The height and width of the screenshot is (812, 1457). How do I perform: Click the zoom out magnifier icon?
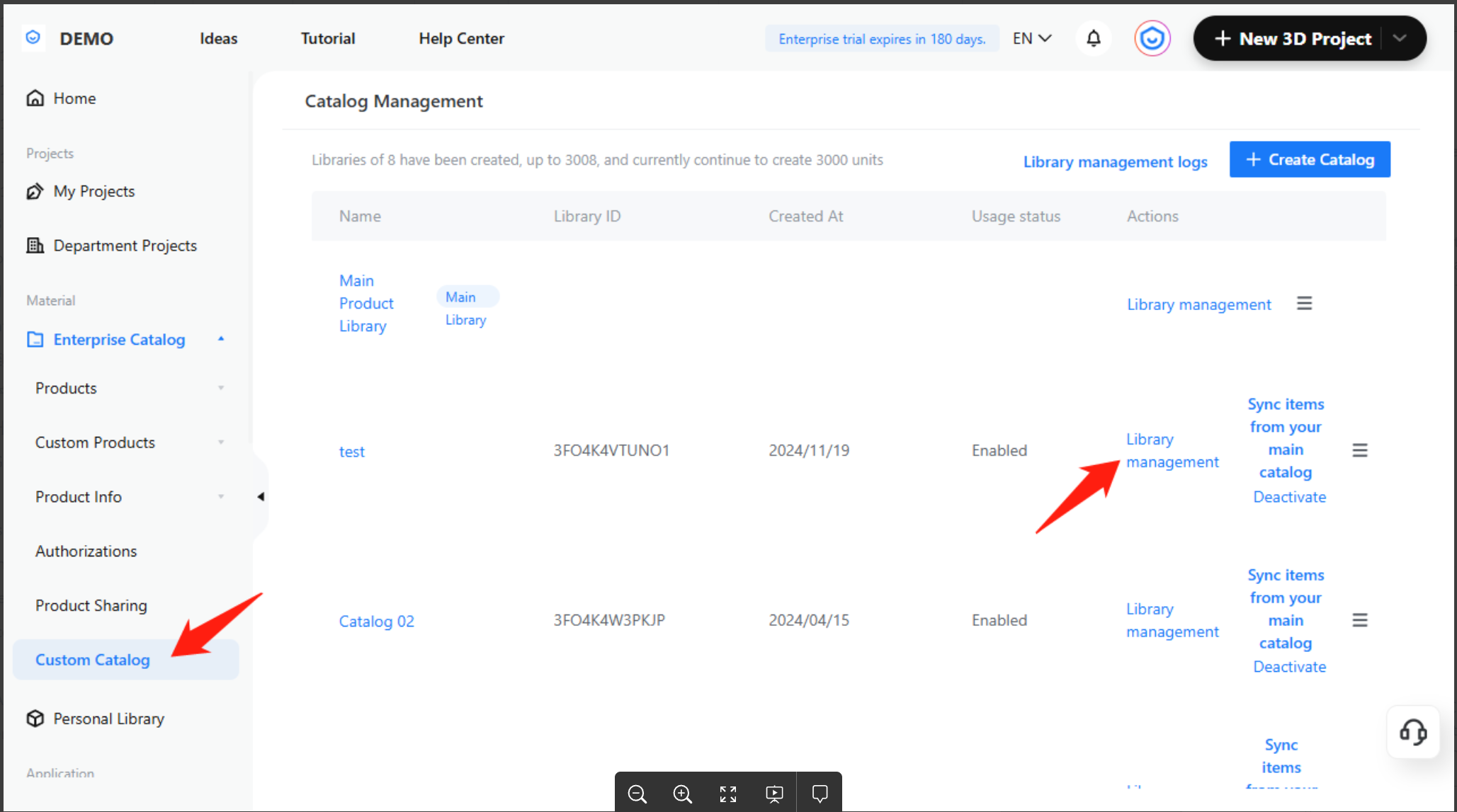pos(637,794)
